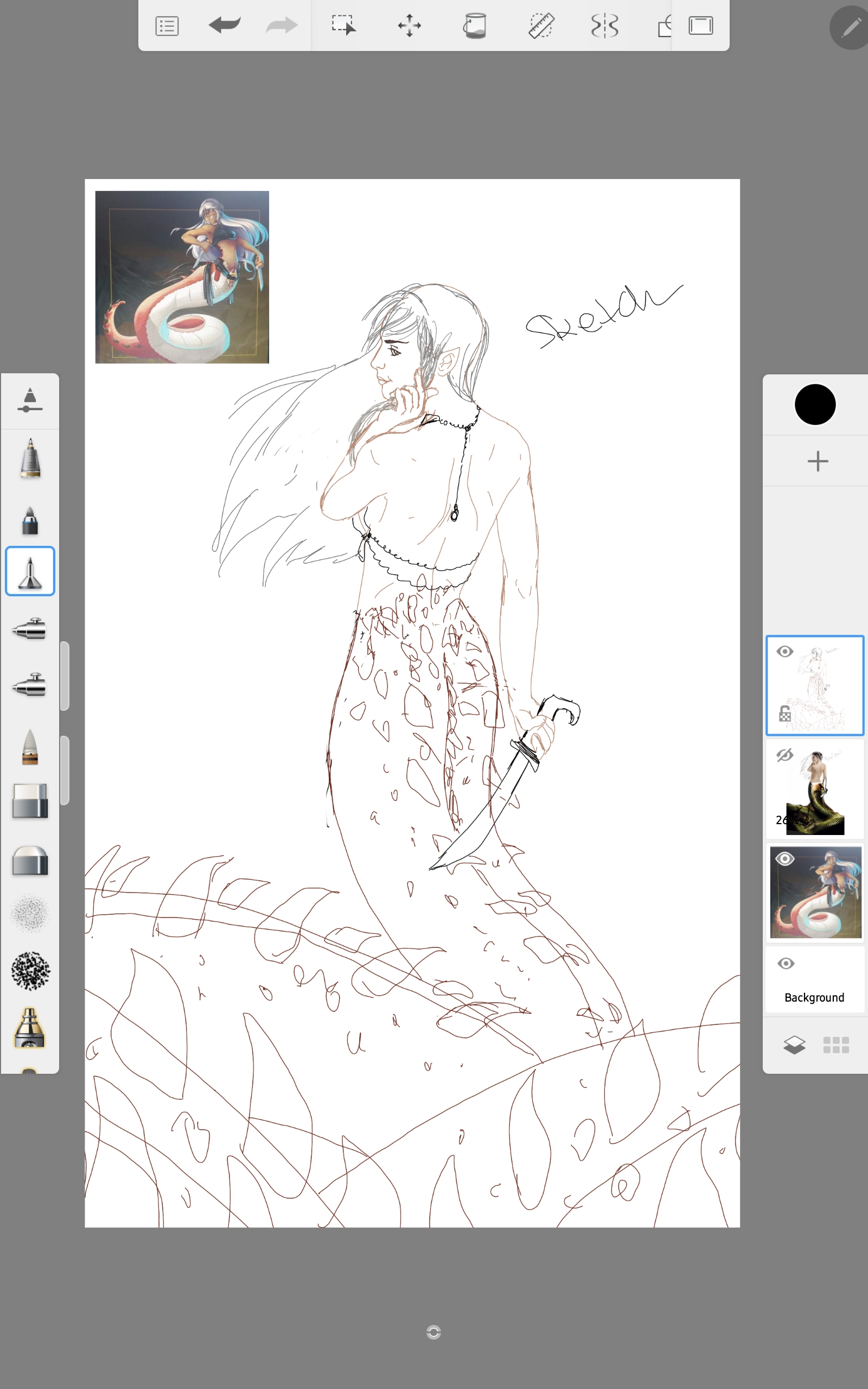Open the layer stack options icon
This screenshot has height=1389, width=868.
(794, 1045)
